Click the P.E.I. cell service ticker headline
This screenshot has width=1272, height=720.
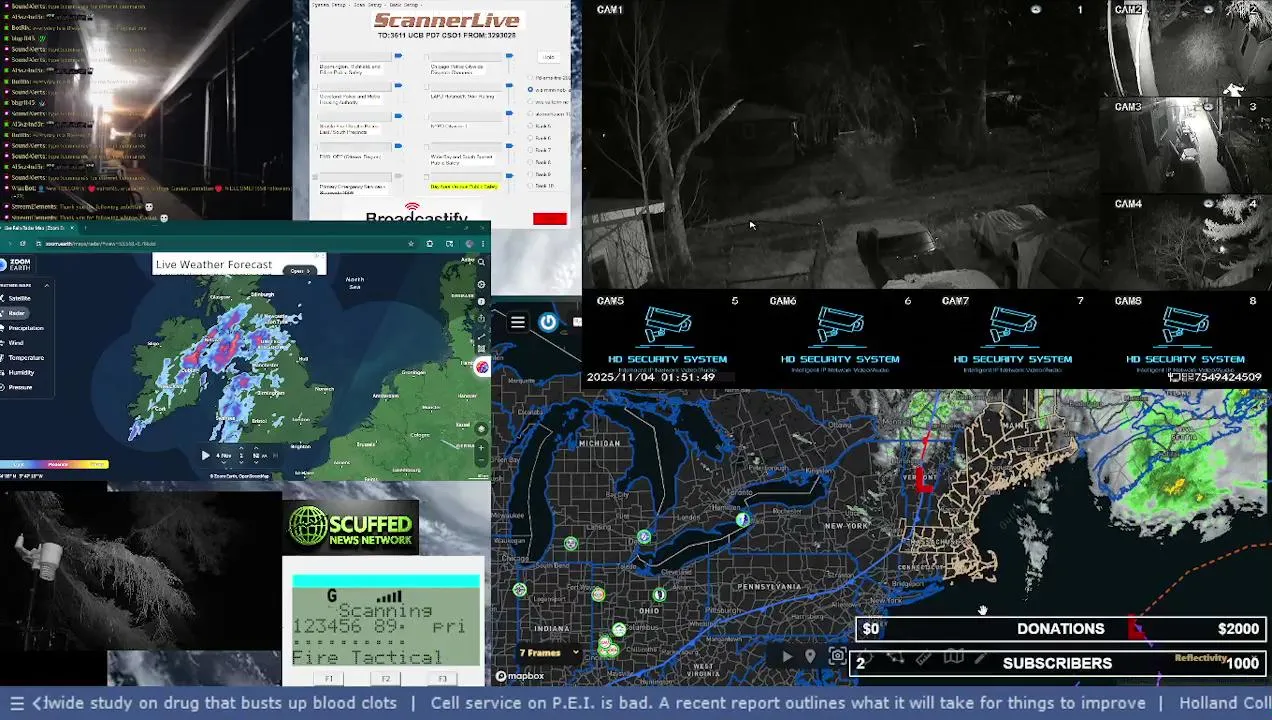click(788, 703)
